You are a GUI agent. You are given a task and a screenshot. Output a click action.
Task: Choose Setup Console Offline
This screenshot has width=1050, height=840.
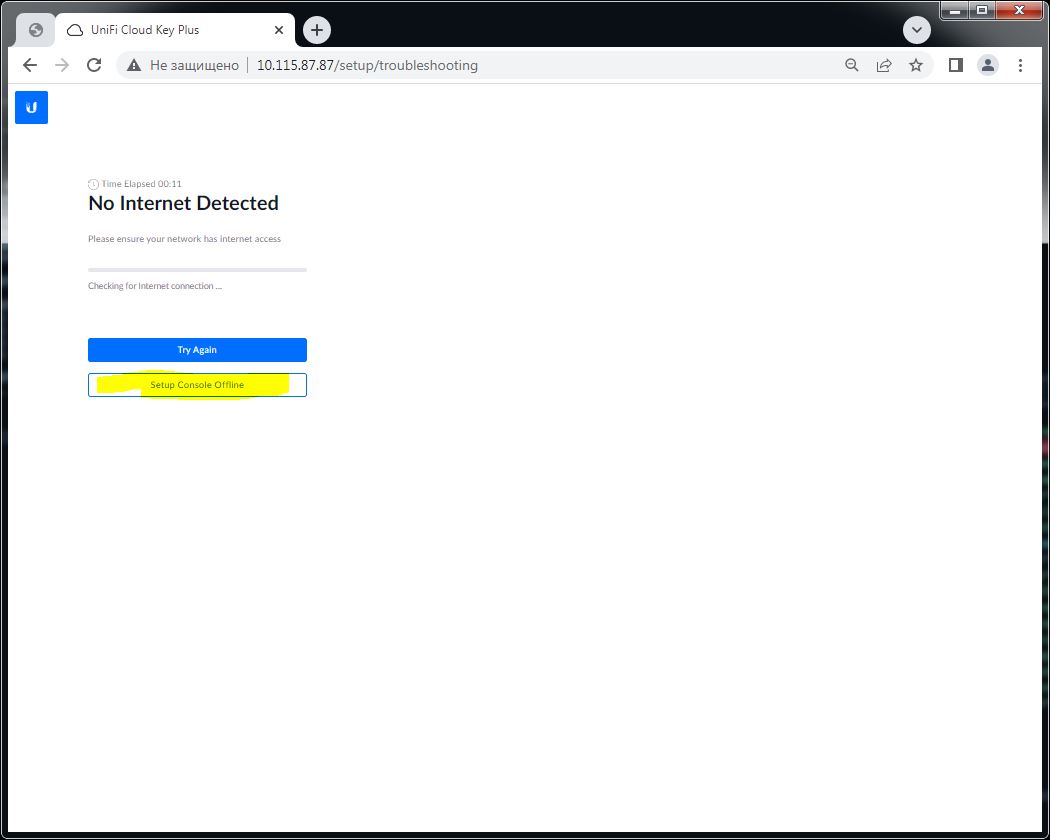point(198,385)
